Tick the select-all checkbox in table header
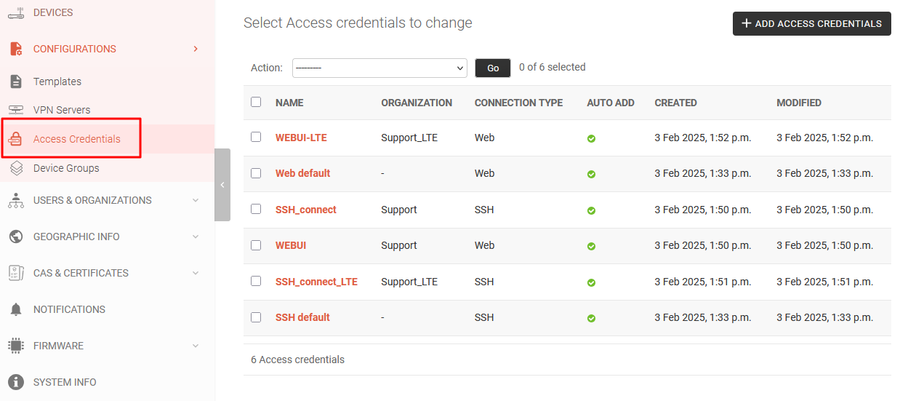 (256, 102)
